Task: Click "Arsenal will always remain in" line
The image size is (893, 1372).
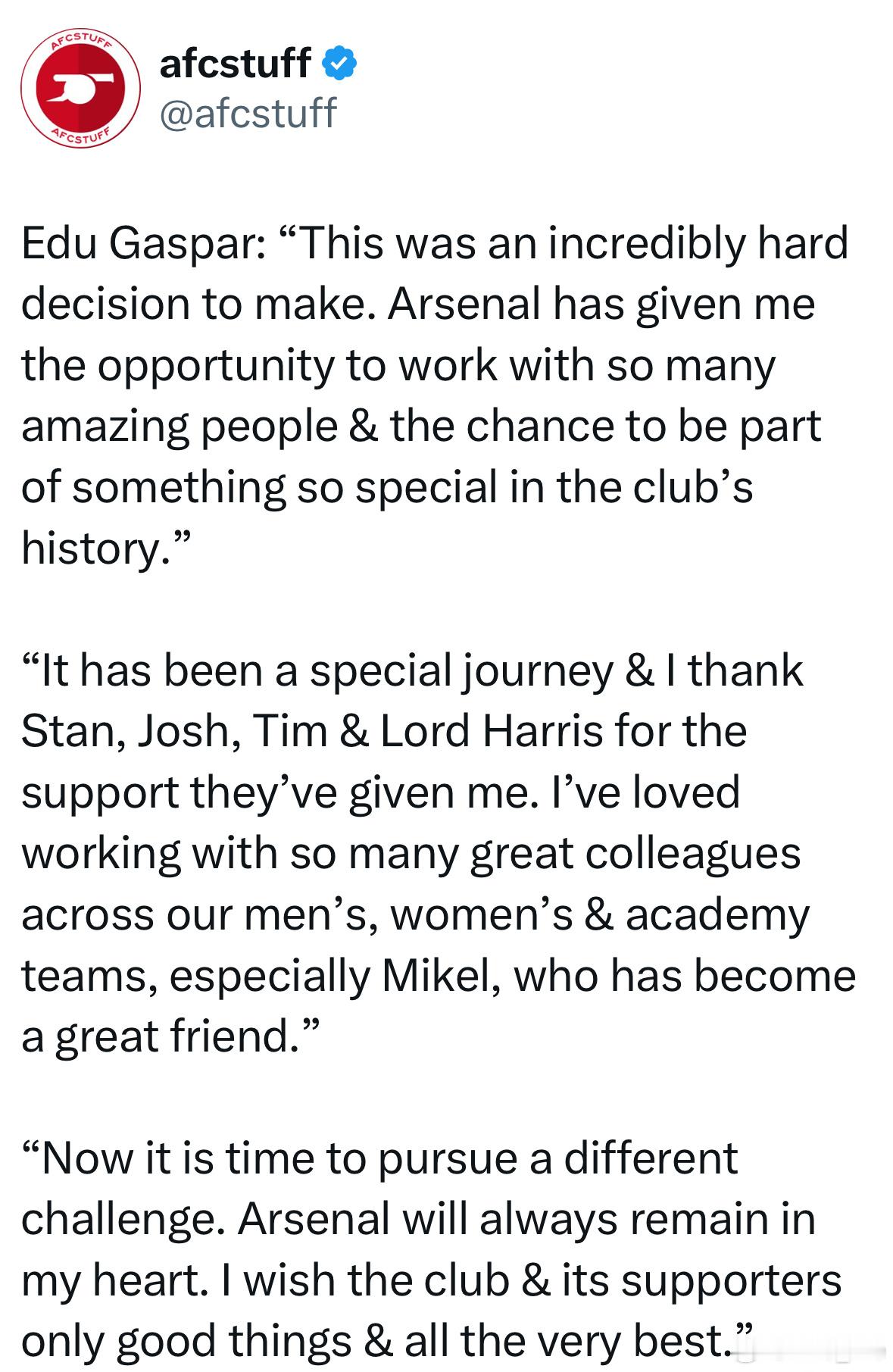Action: [x=527, y=1220]
